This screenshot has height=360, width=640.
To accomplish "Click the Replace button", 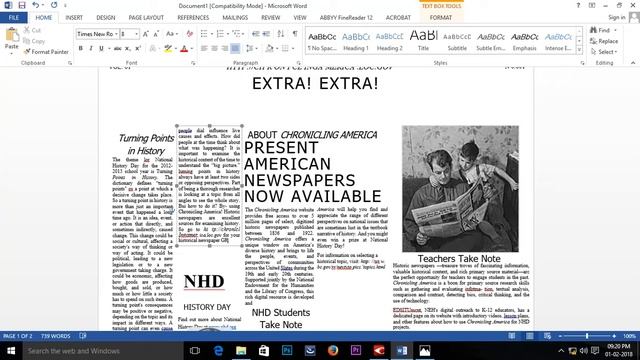I will [604, 41].
